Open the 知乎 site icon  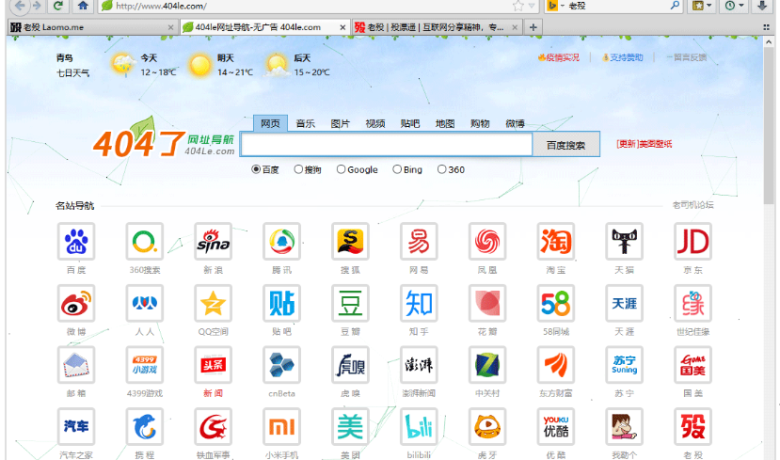[x=419, y=303]
